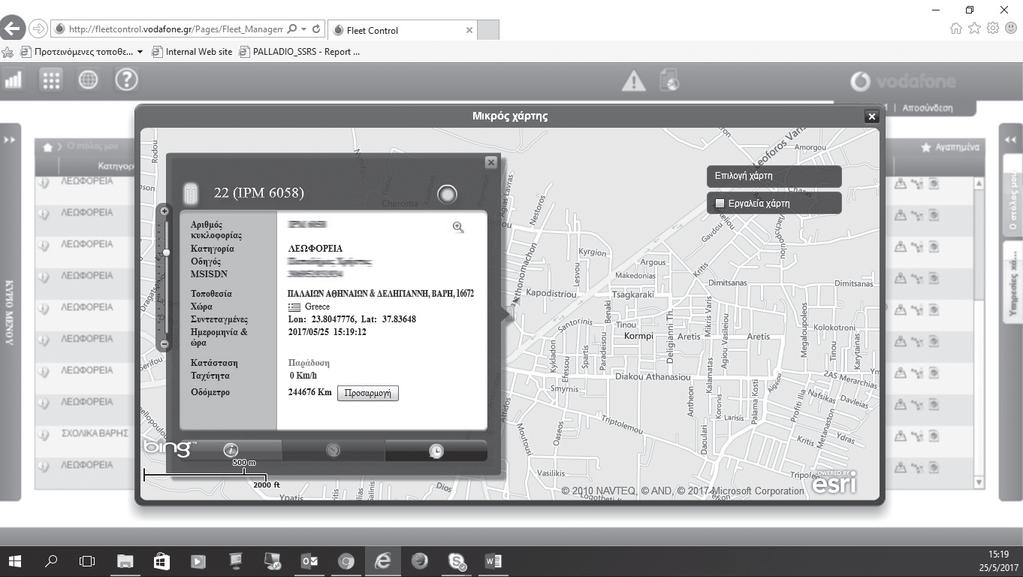Open the Ο στόλος μου side tab
Image resolution: width=1023 pixels, height=577 pixels.
point(1013,194)
